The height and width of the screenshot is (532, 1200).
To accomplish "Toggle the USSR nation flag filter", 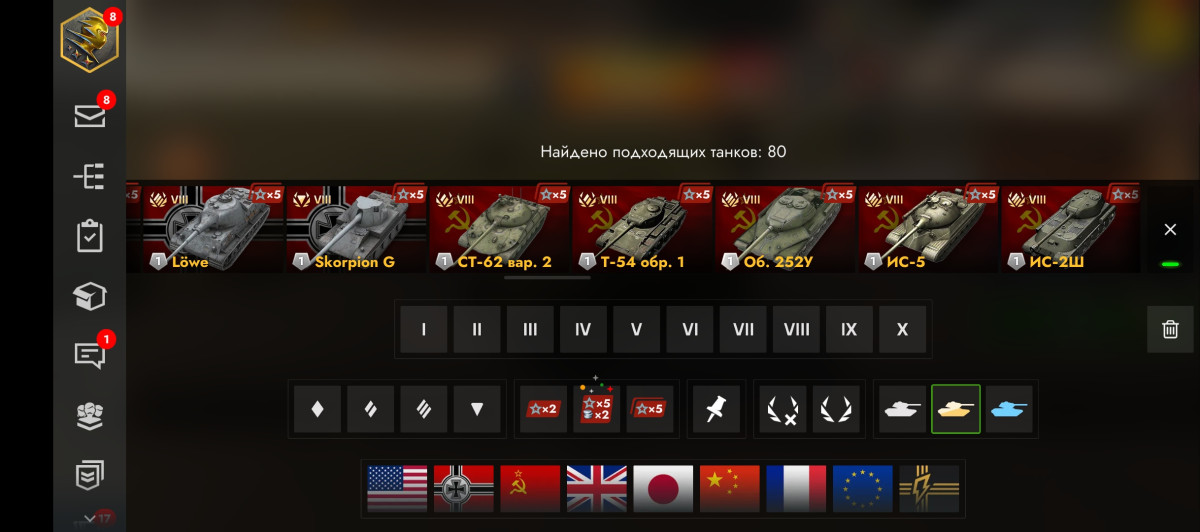I will [530, 489].
